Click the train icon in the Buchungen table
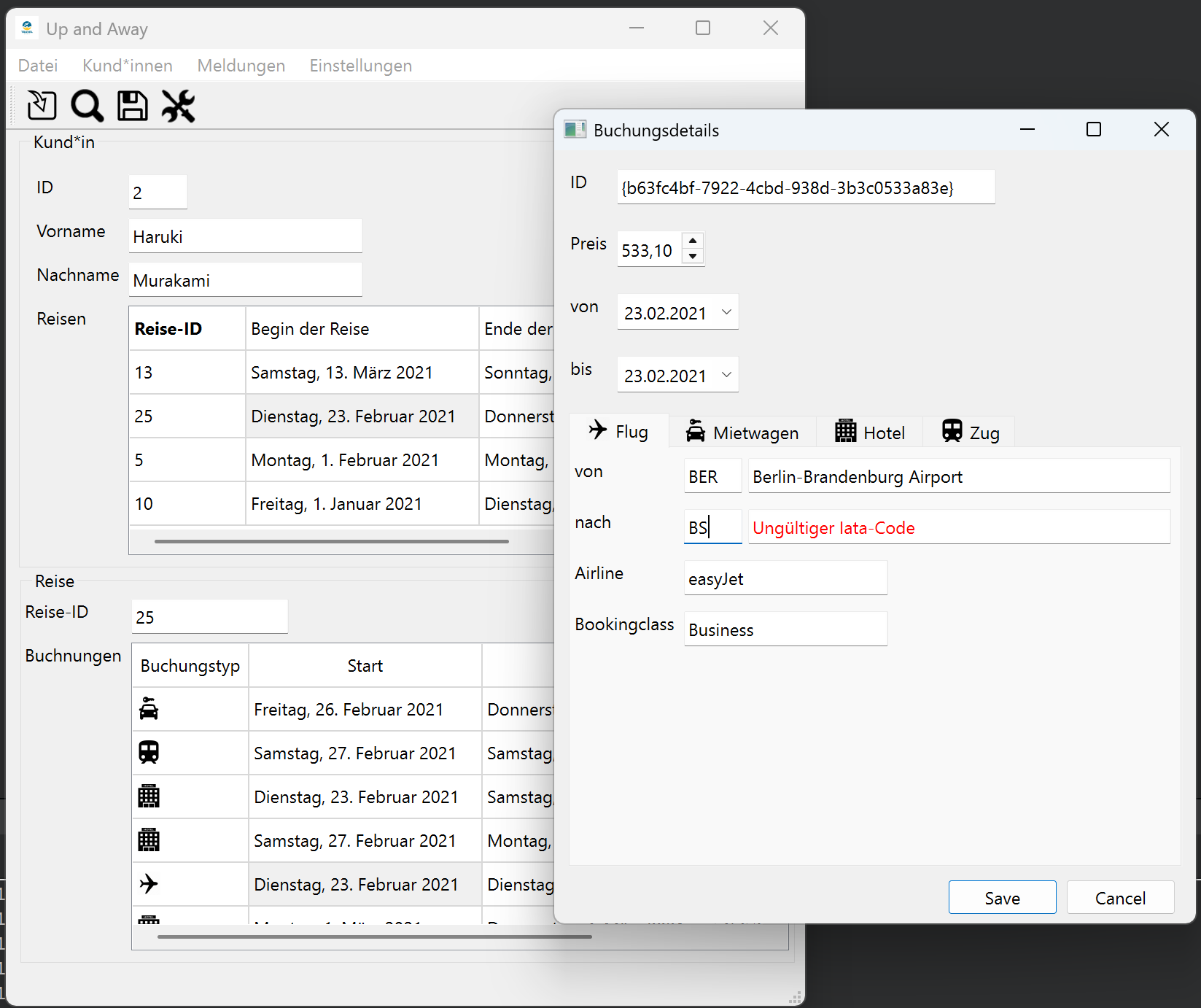This screenshot has width=1201, height=1008. tap(149, 752)
